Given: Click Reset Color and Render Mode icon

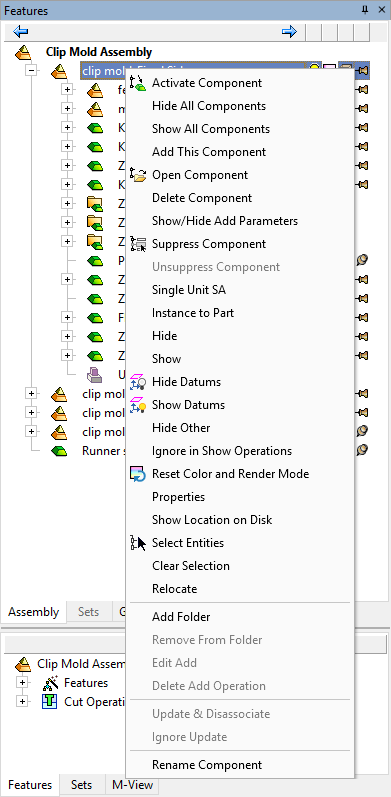Looking at the screenshot, I should (138, 474).
